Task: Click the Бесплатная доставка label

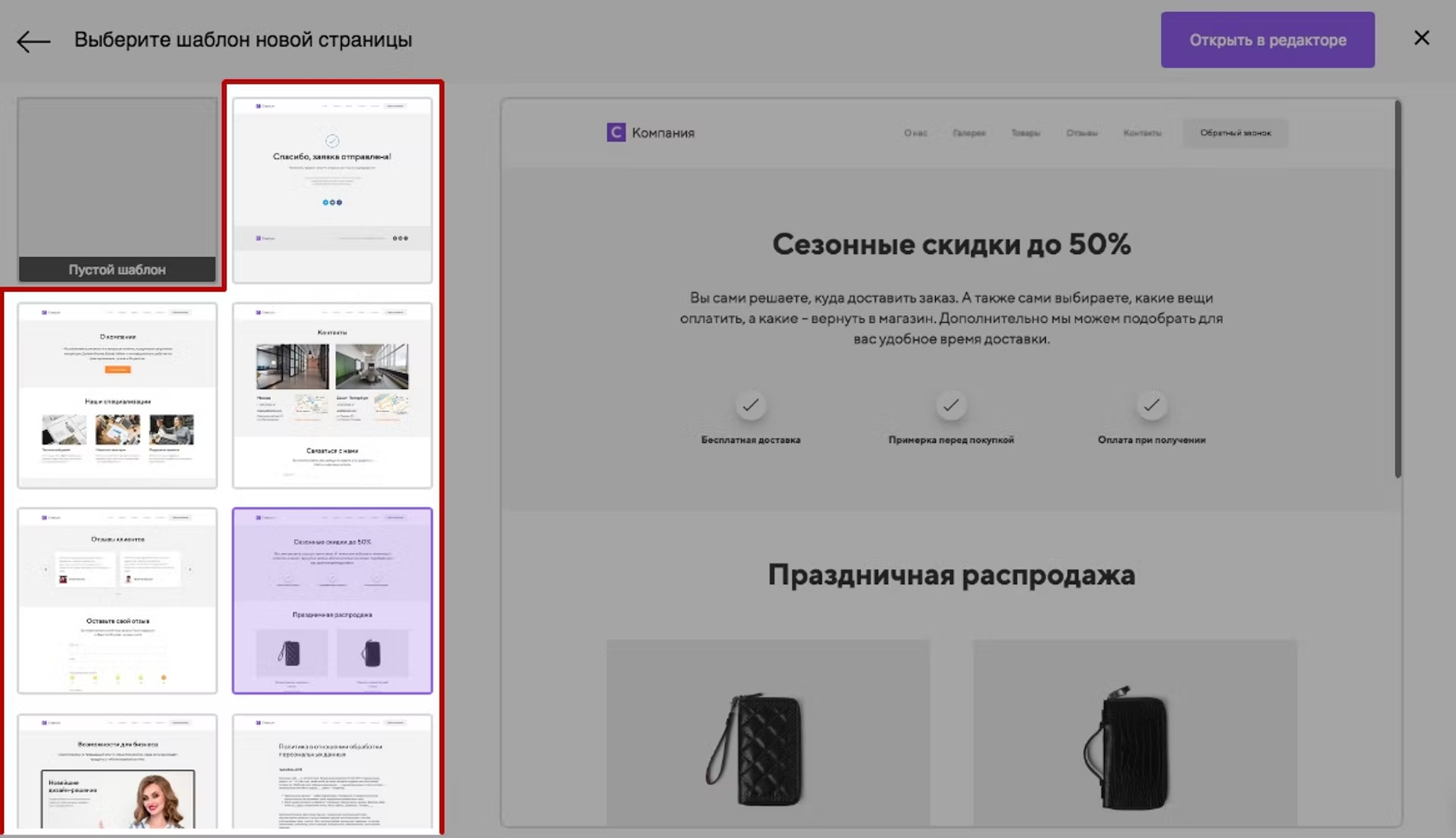Action: click(x=751, y=440)
